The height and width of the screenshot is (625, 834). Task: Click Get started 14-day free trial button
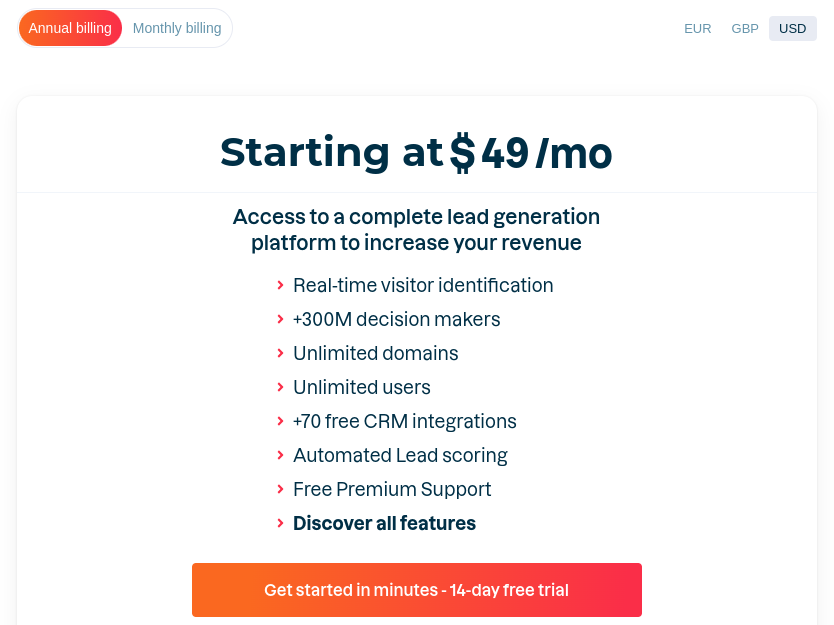pyautogui.click(x=416, y=590)
